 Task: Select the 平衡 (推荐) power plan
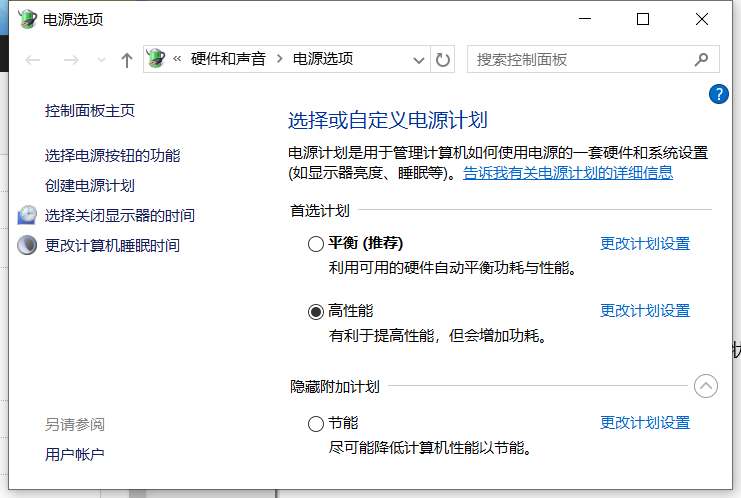[316, 244]
